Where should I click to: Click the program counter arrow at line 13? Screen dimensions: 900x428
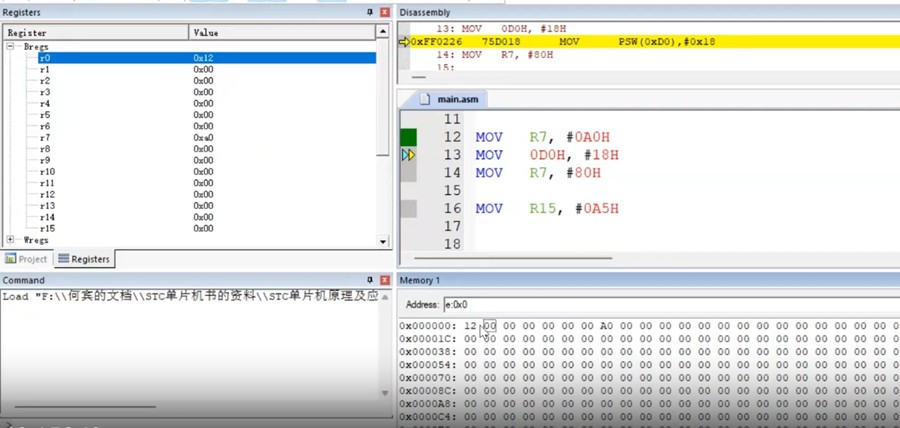408,155
